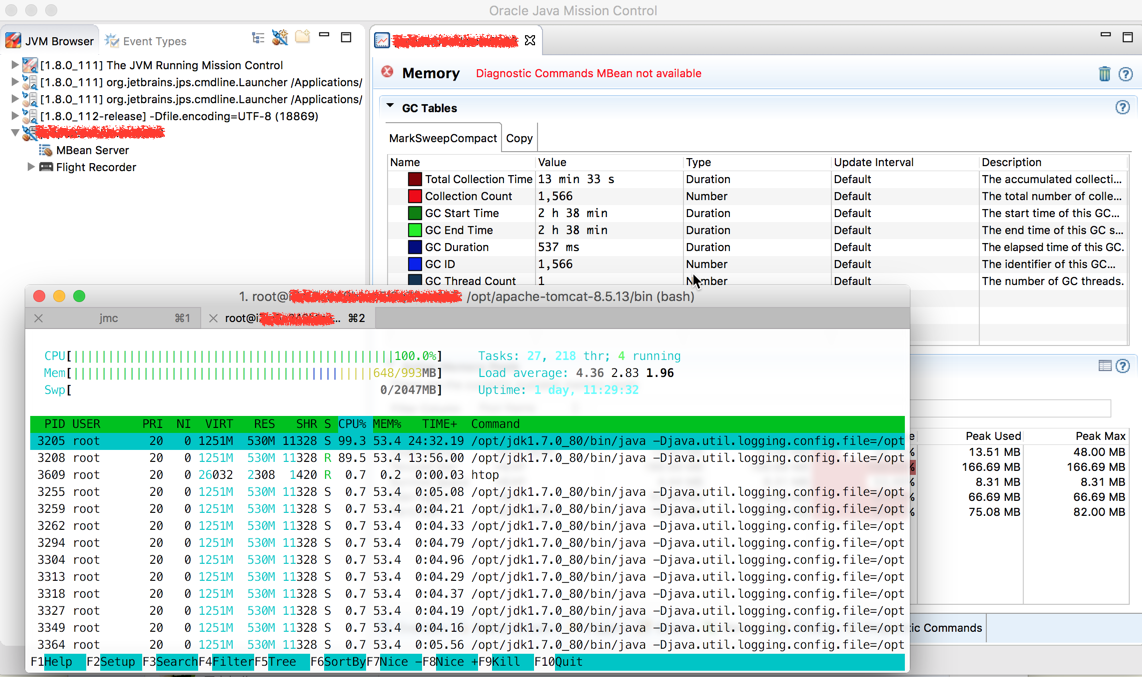Switch to the Event Types tab
1142x677 pixels.
click(146, 41)
